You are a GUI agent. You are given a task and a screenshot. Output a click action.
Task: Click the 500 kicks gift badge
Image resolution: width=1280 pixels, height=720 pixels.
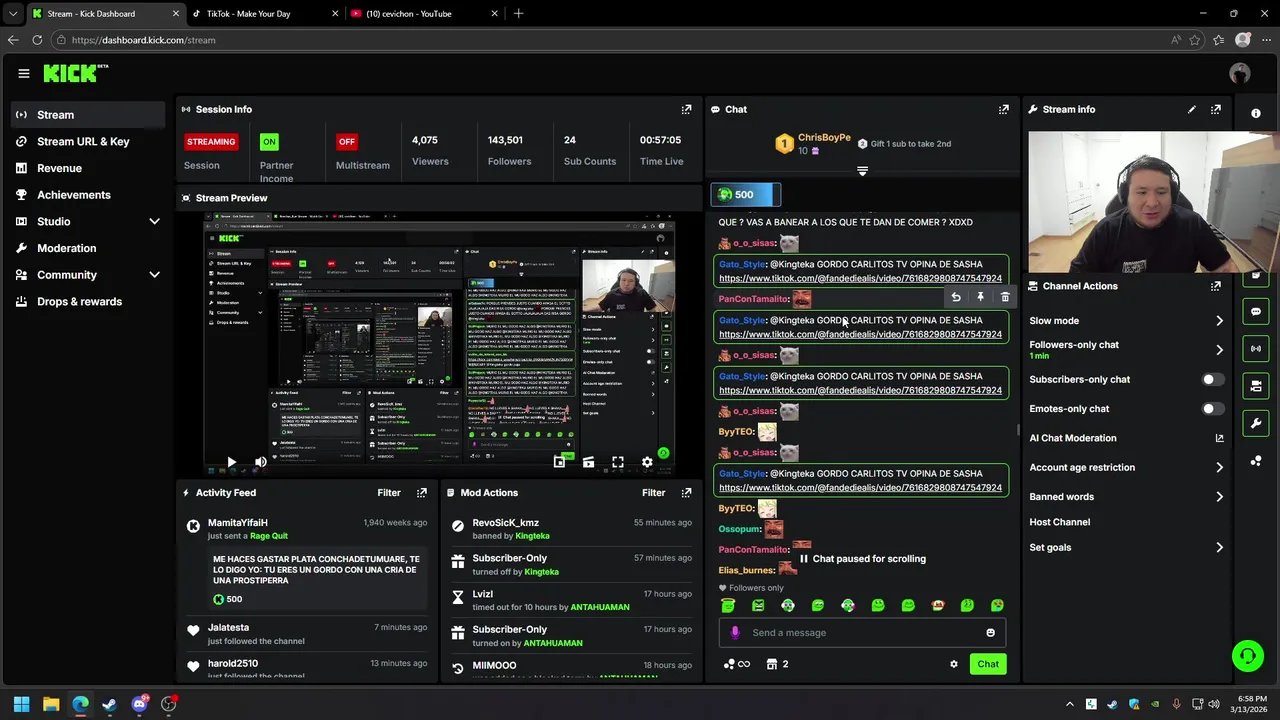pos(745,195)
